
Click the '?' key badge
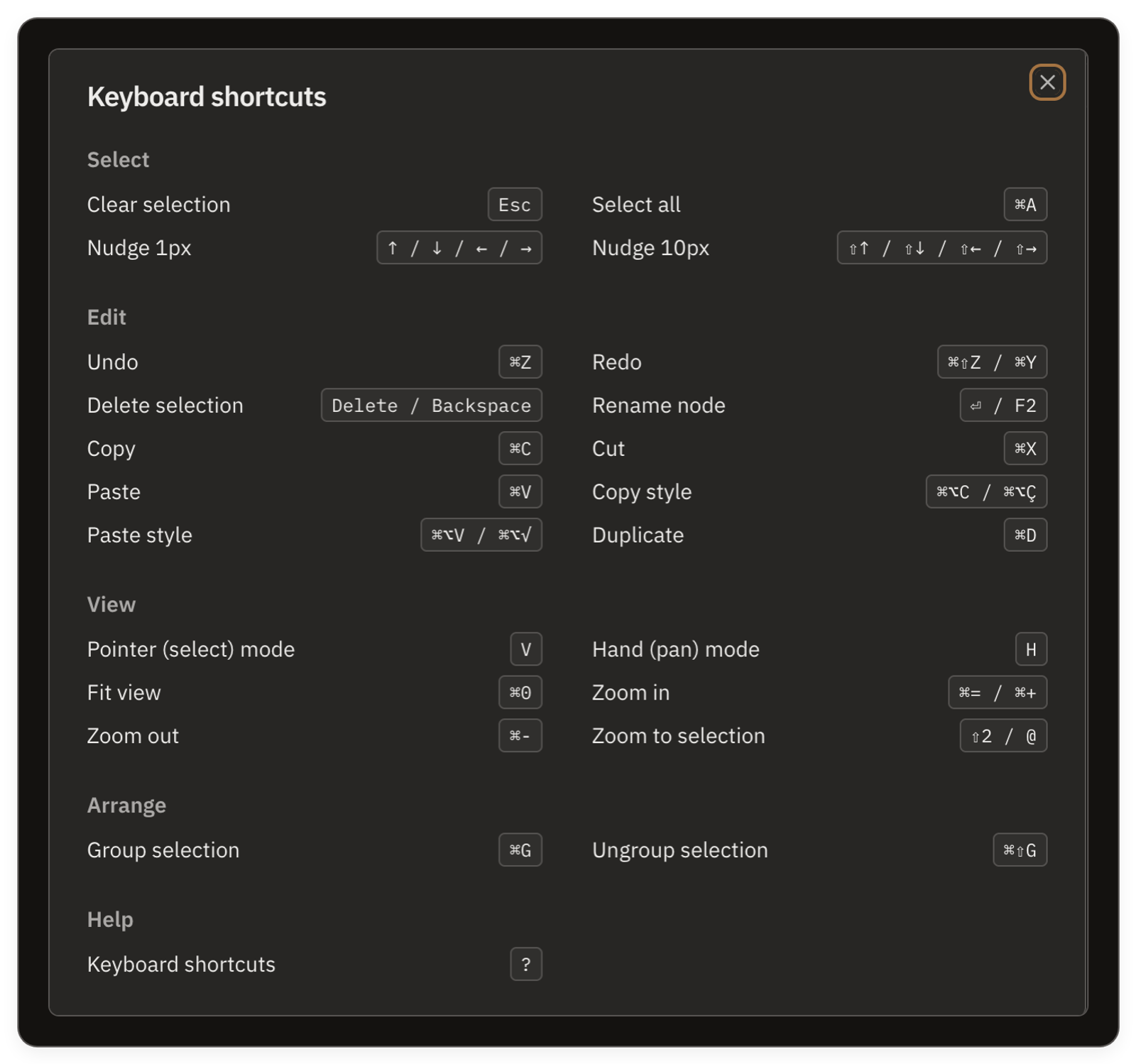[x=525, y=965]
